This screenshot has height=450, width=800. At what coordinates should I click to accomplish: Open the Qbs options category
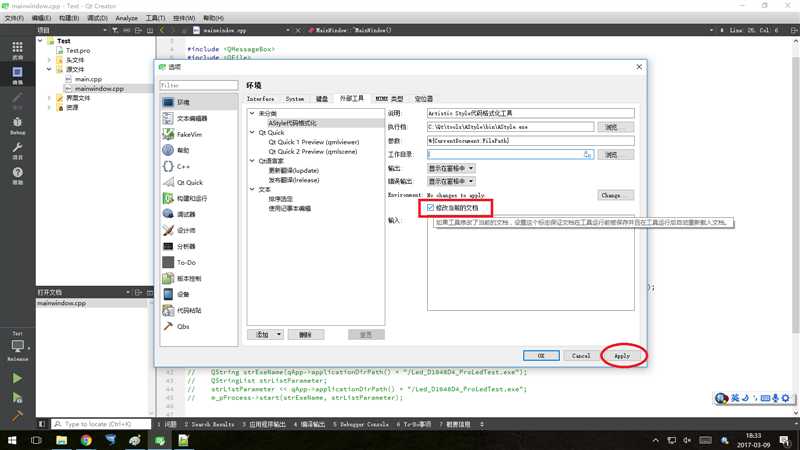pyautogui.click(x=198, y=327)
